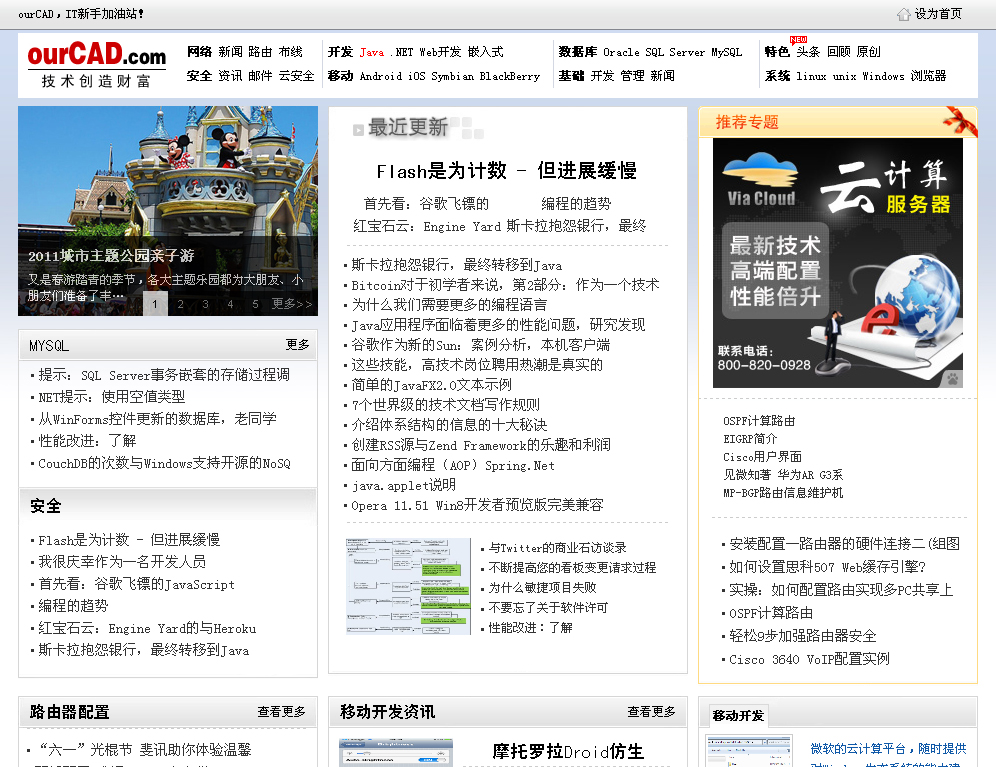Viewport: 996px width, 767px height.
Task: Open 谷歌作为新的Sun article
Action: click(481, 345)
